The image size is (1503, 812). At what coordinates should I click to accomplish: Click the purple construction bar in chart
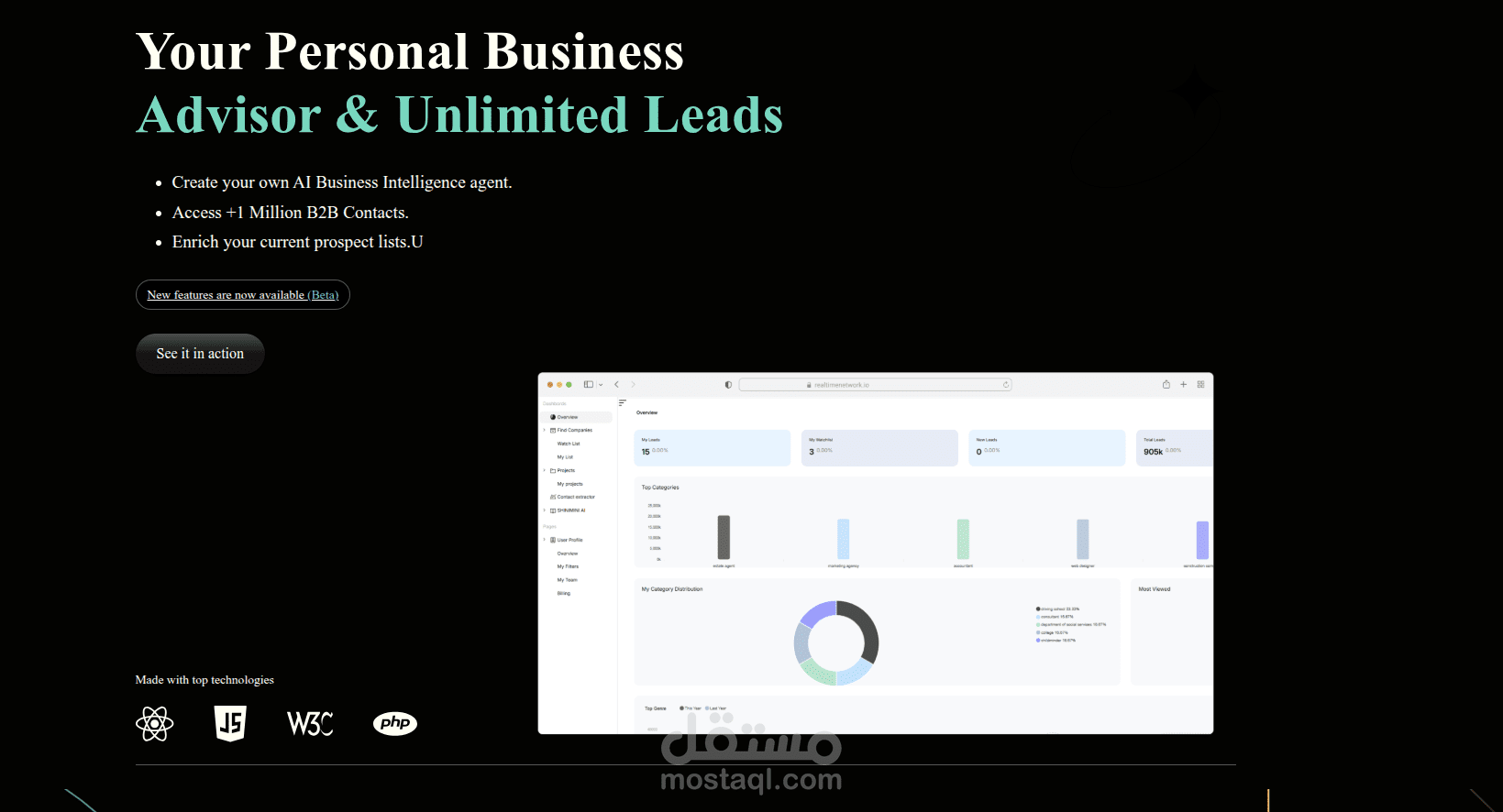pyautogui.click(x=1202, y=540)
